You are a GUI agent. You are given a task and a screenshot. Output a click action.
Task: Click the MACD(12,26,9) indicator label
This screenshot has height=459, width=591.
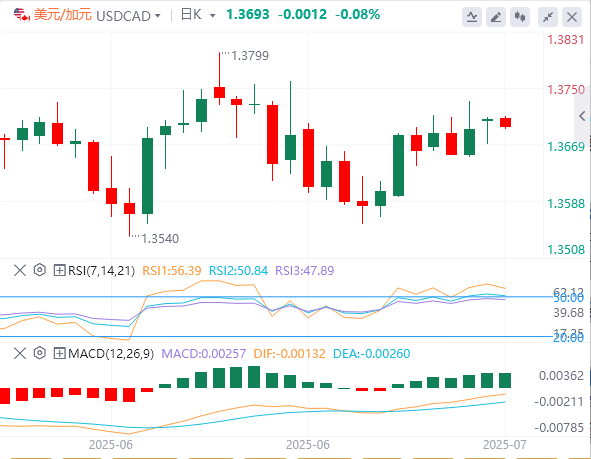click(111, 353)
